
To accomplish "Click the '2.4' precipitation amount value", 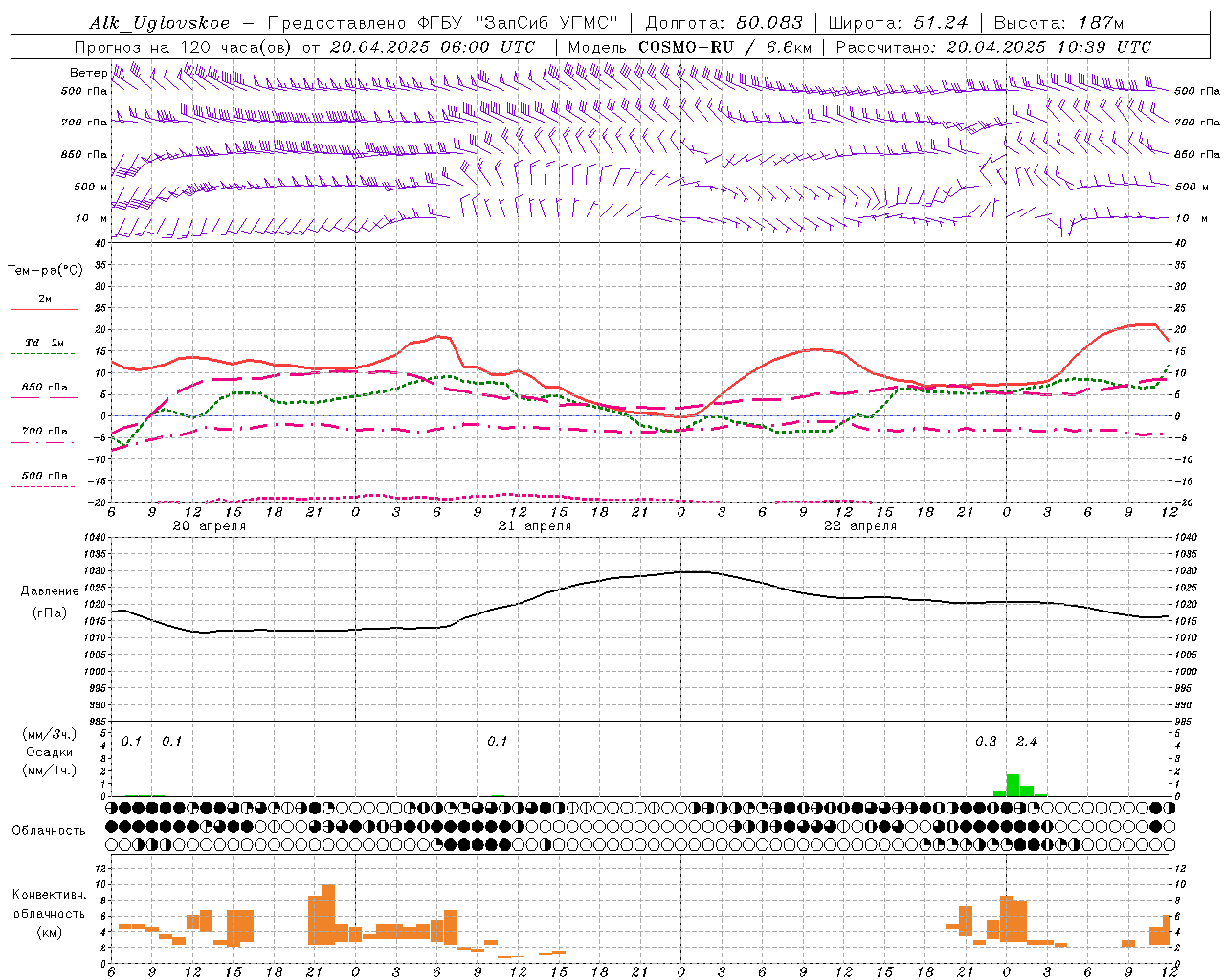I will click(x=1027, y=742).
